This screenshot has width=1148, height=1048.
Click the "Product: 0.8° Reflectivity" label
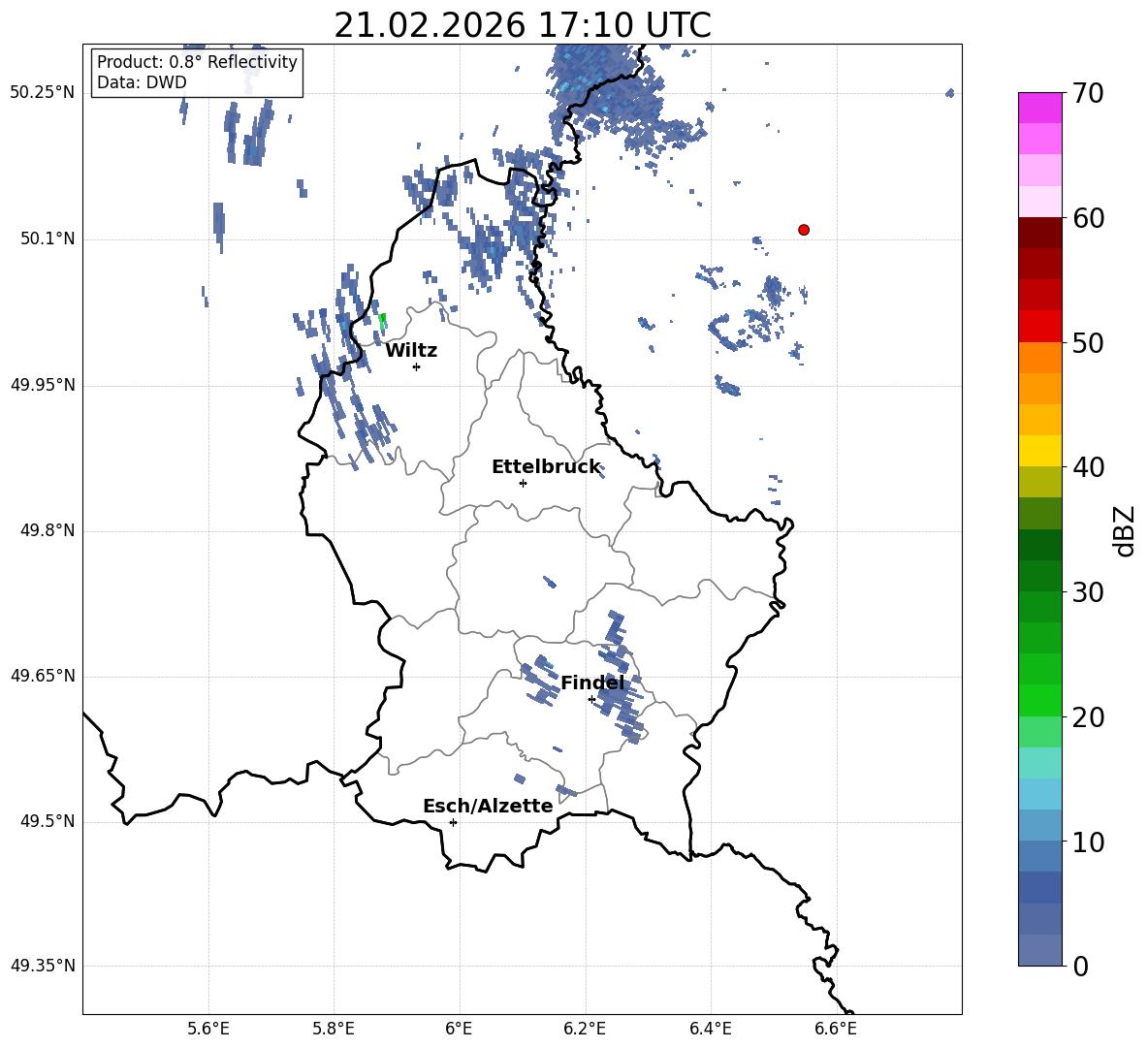tap(197, 61)
